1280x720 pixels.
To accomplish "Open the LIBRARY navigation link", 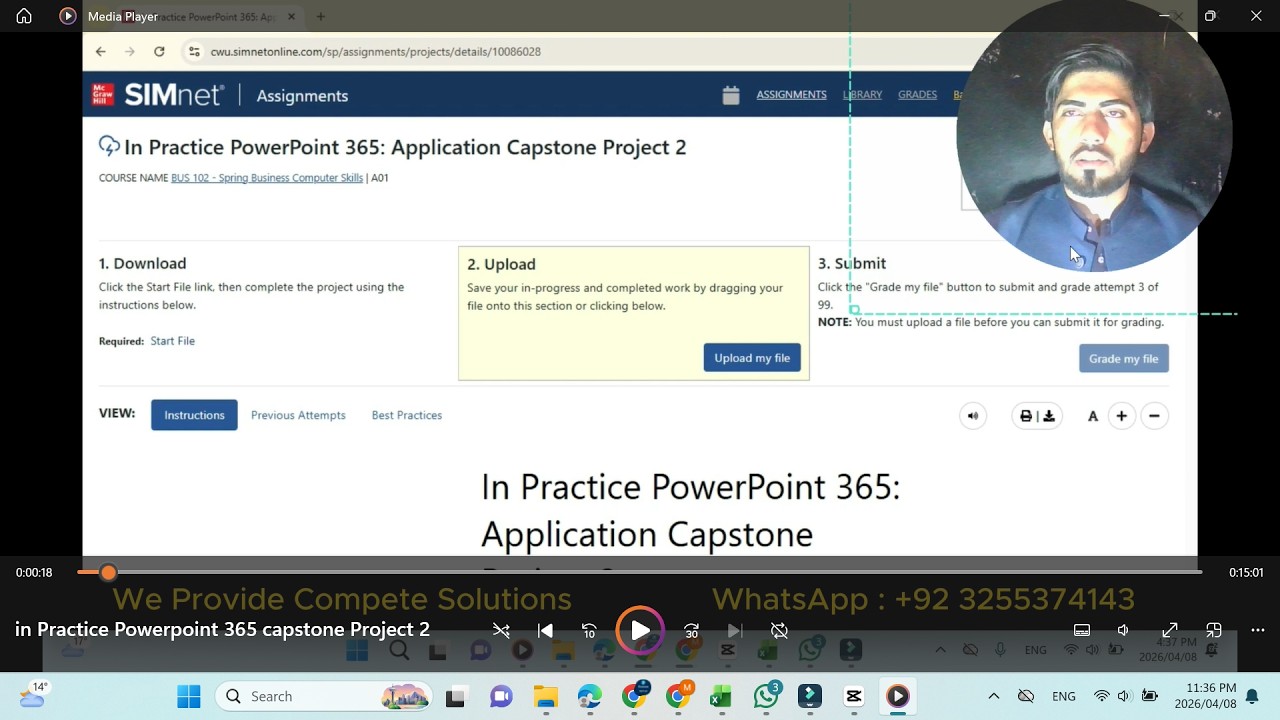I will pyautogui.click(x=862, y=95).
